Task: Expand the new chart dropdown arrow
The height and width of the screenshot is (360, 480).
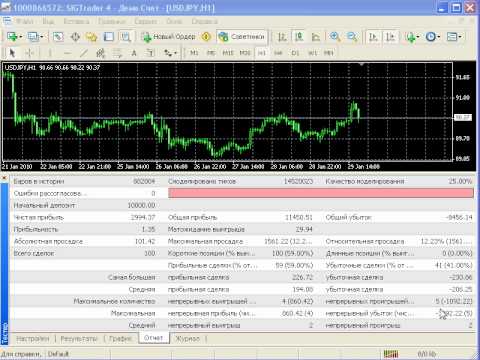Action: pyautogui.click(x=21, y=37)
